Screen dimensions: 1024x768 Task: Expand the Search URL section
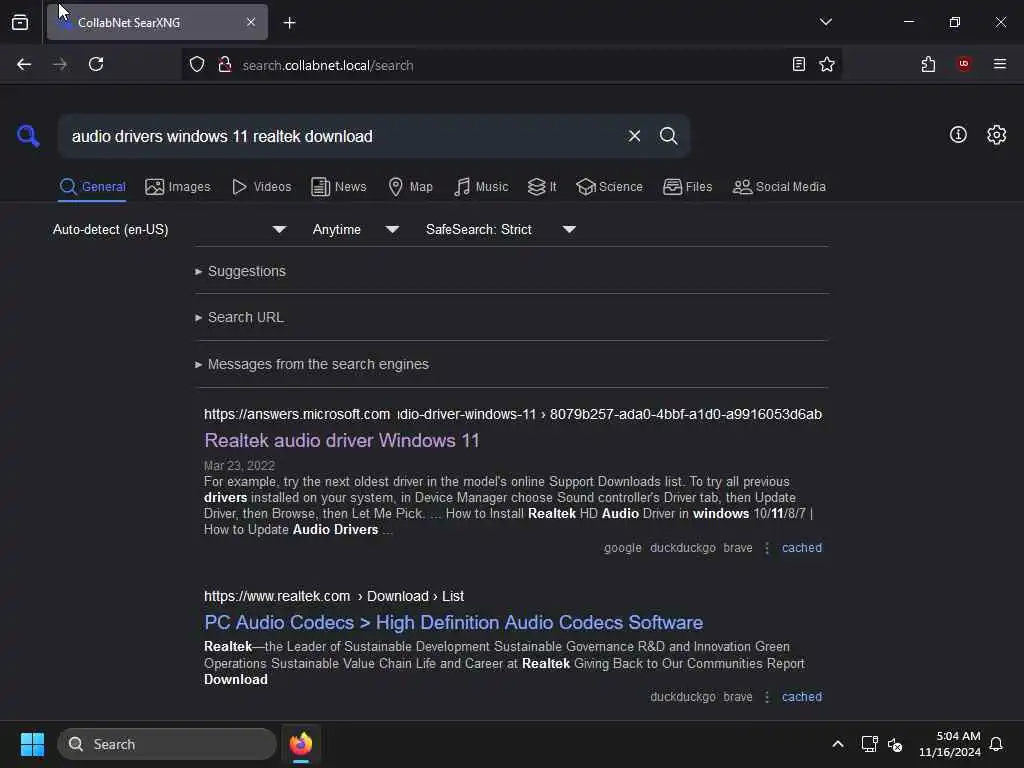point(239,317)
